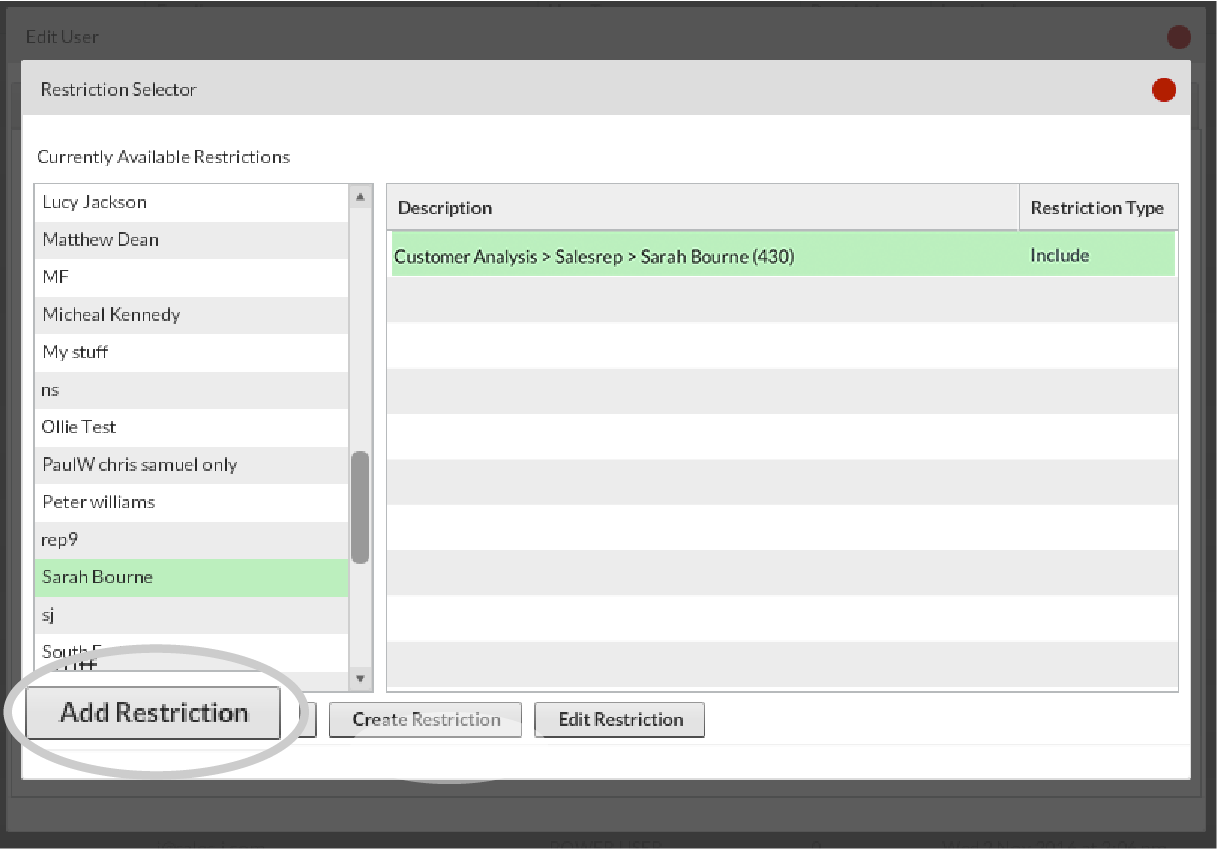Viewport: 1217px width, 849px height.
Task: Click the Create Restriction button
Action: coord(426,720)
